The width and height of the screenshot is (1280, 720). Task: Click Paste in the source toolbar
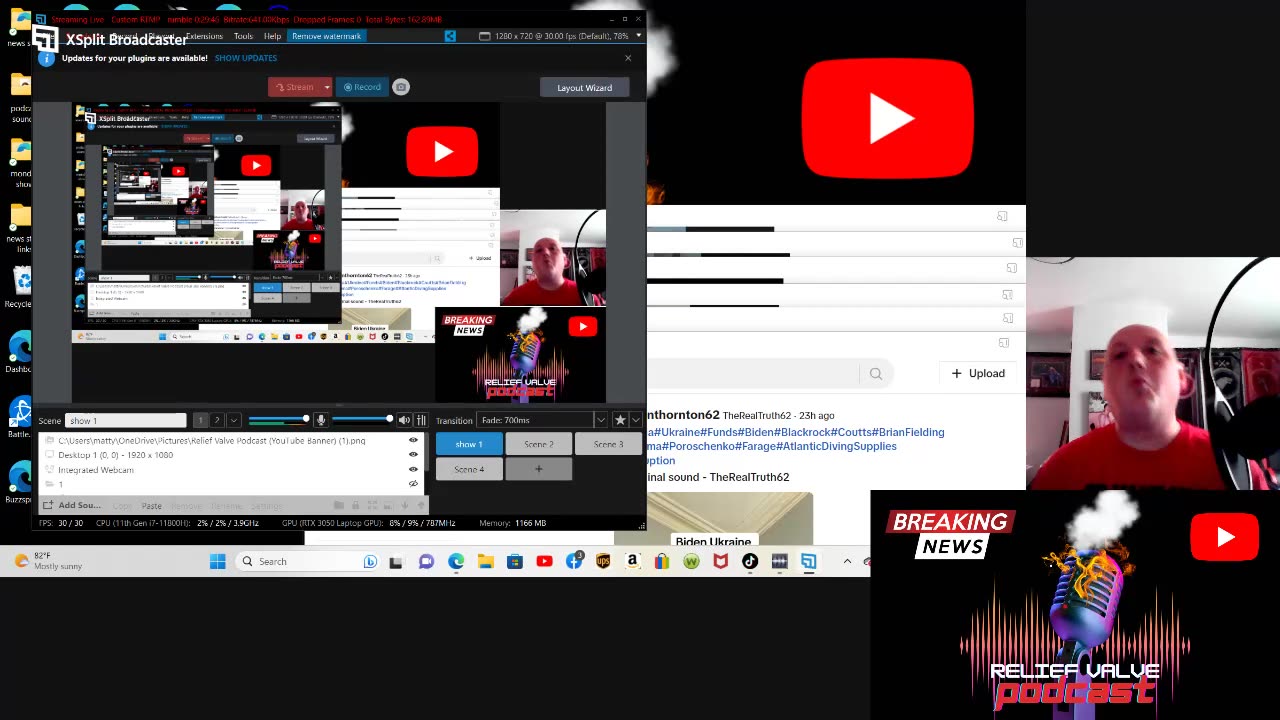tap(152, 505)
